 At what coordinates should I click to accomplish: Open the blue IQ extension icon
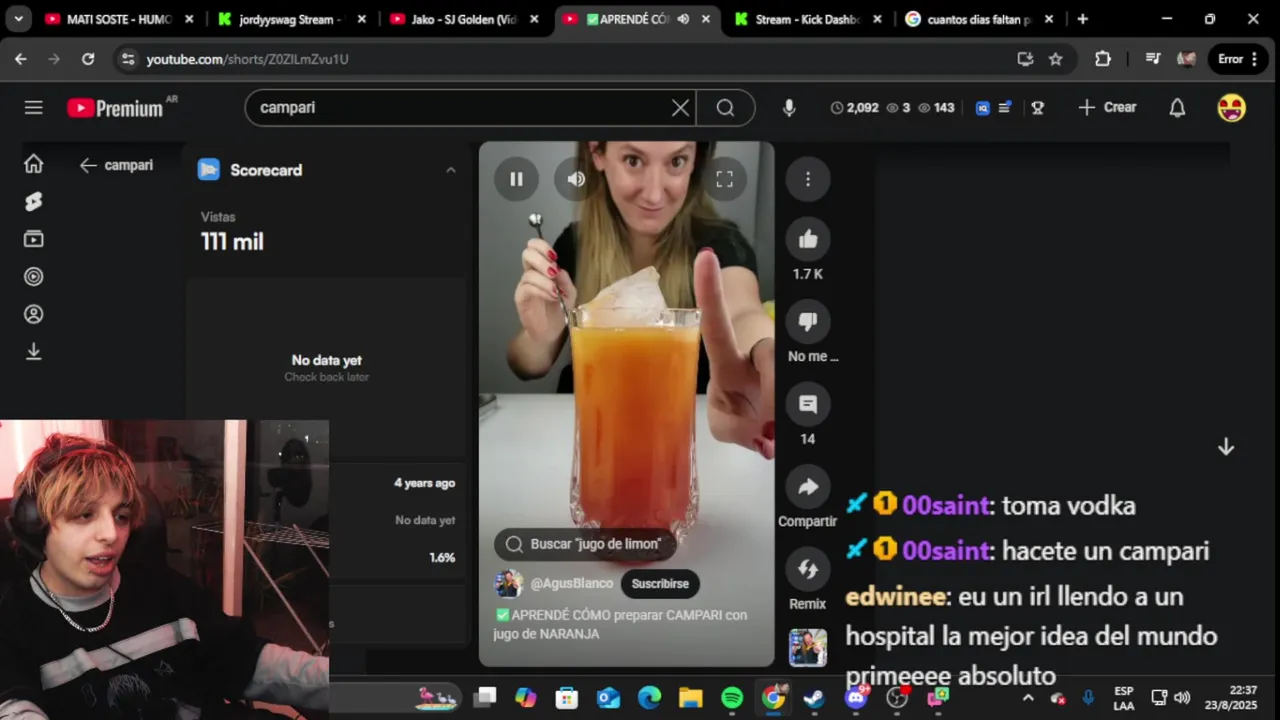pos(983,108)
